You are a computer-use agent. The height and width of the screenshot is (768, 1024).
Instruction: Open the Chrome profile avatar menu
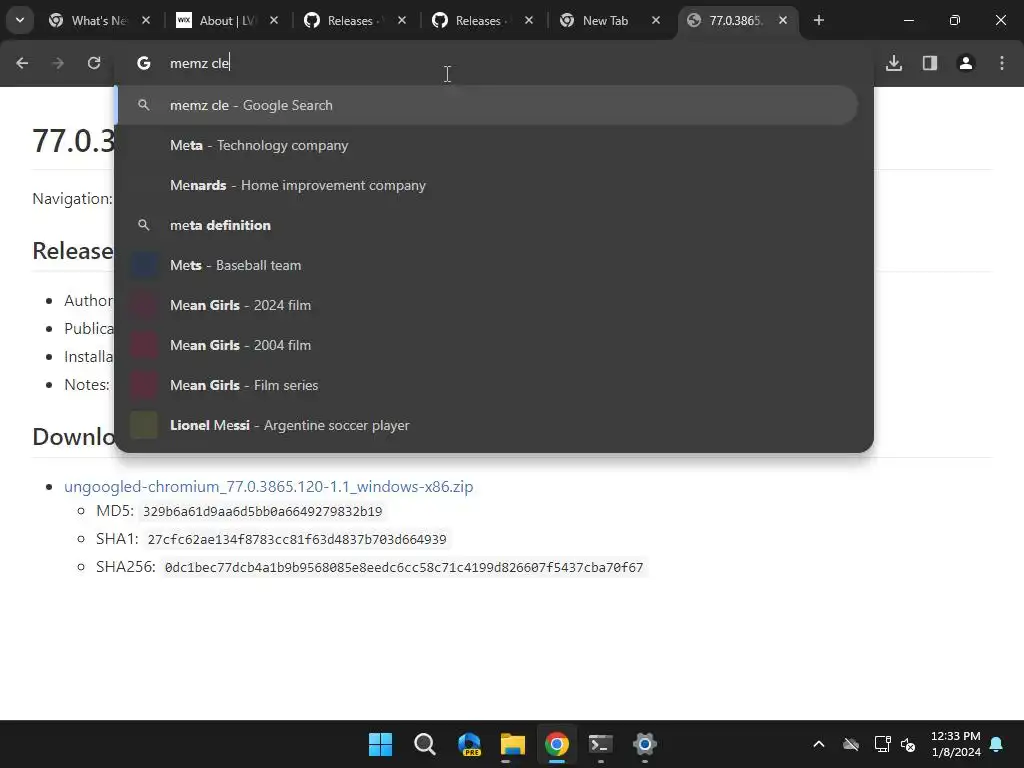click(x=966, y=63)
